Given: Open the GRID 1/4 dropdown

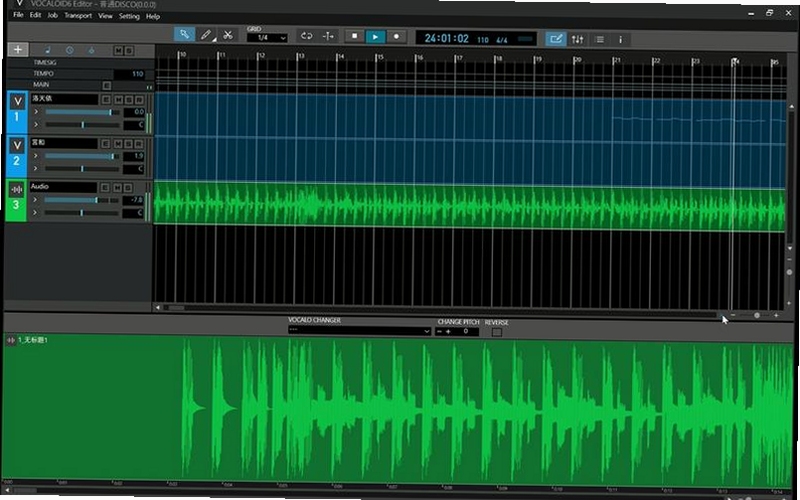Looking at the screenshot, I should click(267, 38).
